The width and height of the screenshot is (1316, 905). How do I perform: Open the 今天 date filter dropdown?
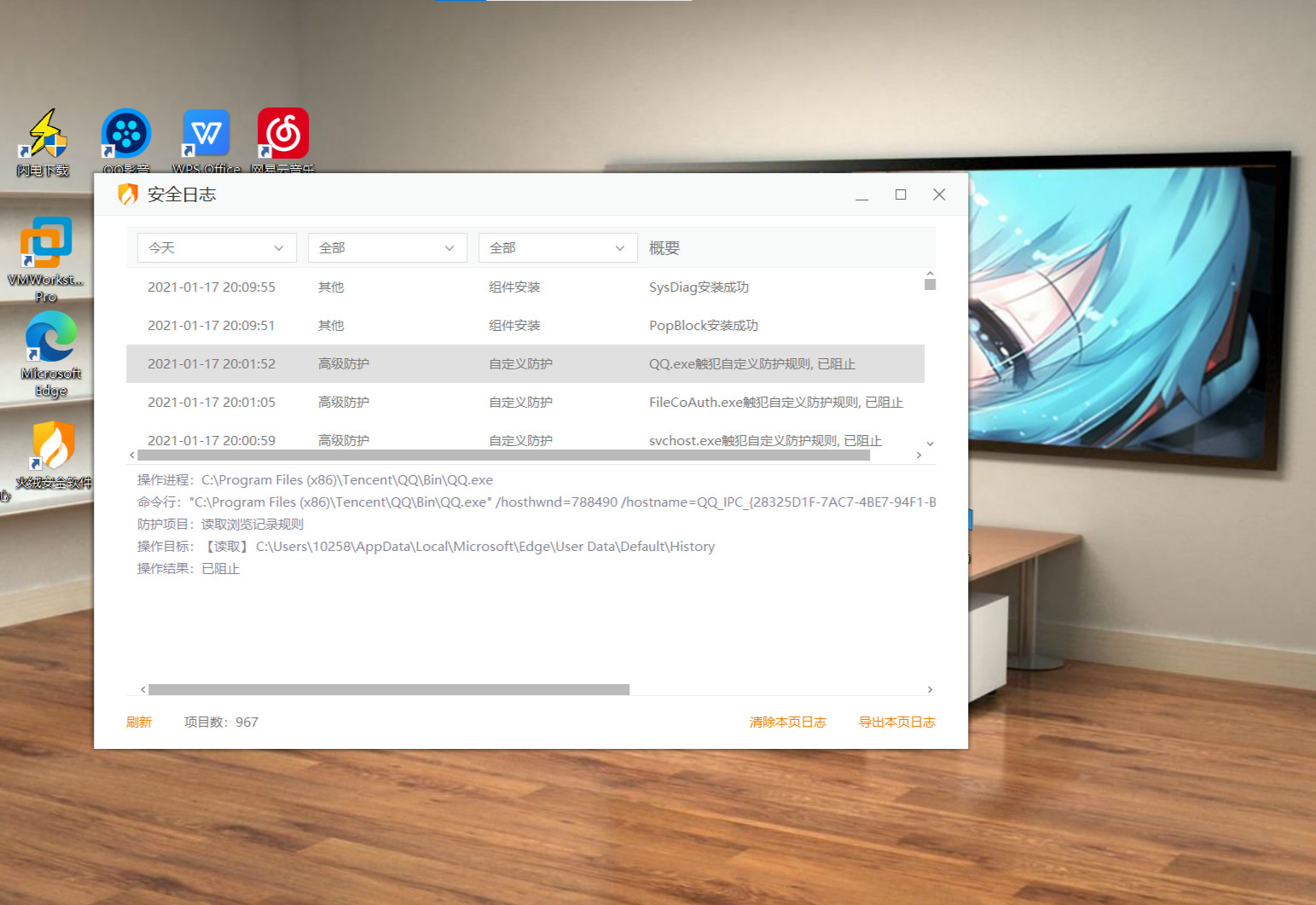(x=217, y=247)
